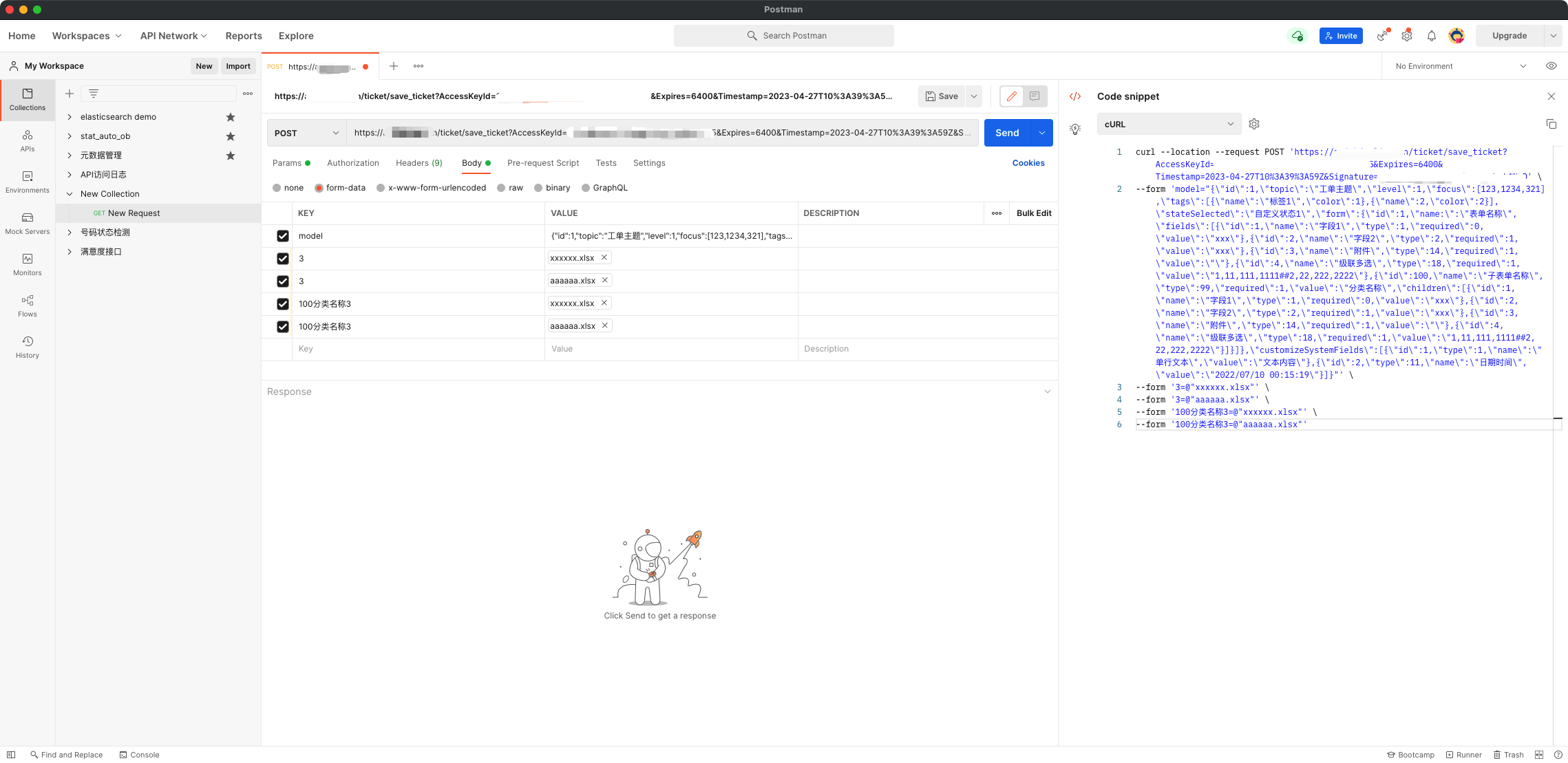Select the none body type

coord(277,188)
